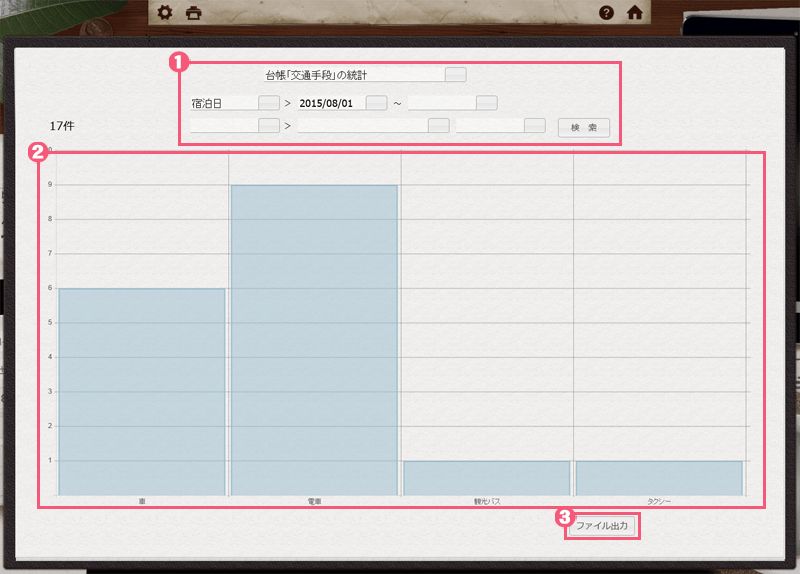Click the empty end date field
Image resolution: width=800 pixels, height=574 pixels.
coord(440,103)
